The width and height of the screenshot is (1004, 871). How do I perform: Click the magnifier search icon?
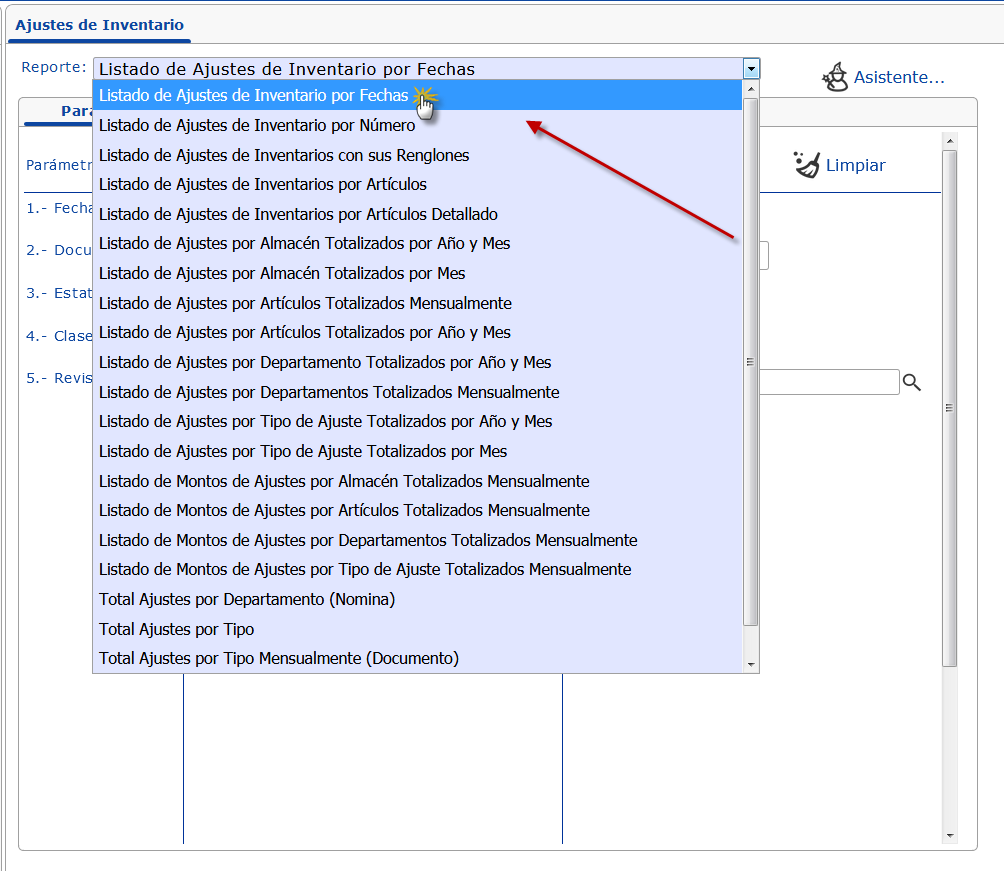pyautogui.click(x=912, y=382)
